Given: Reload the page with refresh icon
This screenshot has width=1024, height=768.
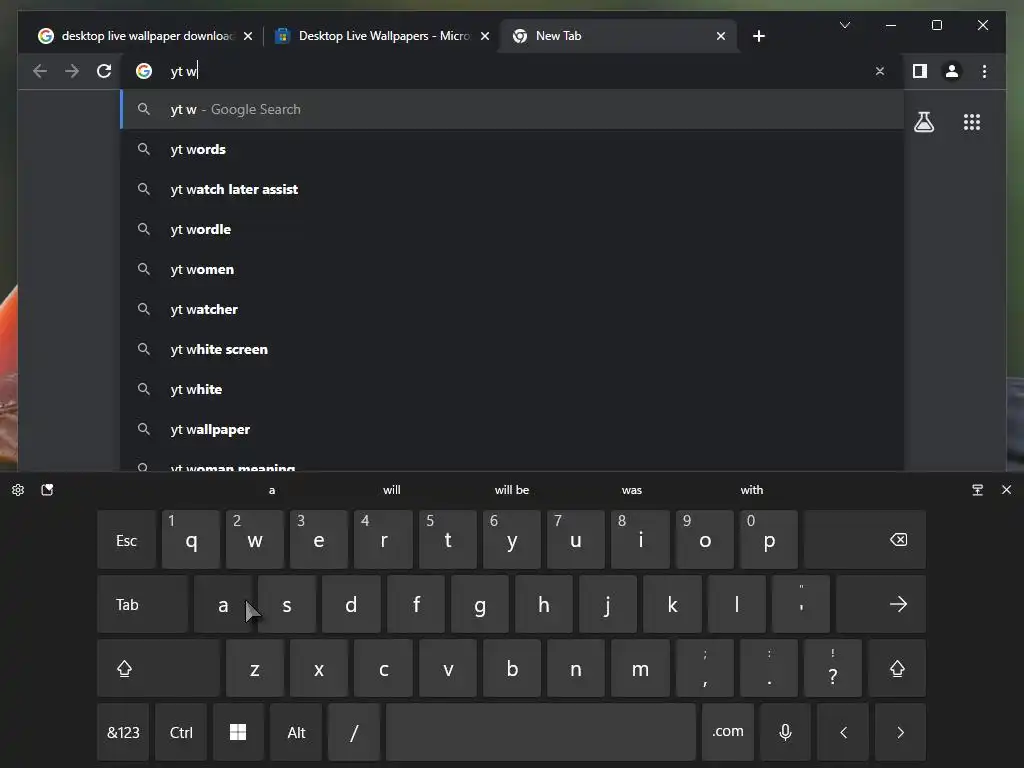Looking at the screenshot, I should (x=104, y=71).
